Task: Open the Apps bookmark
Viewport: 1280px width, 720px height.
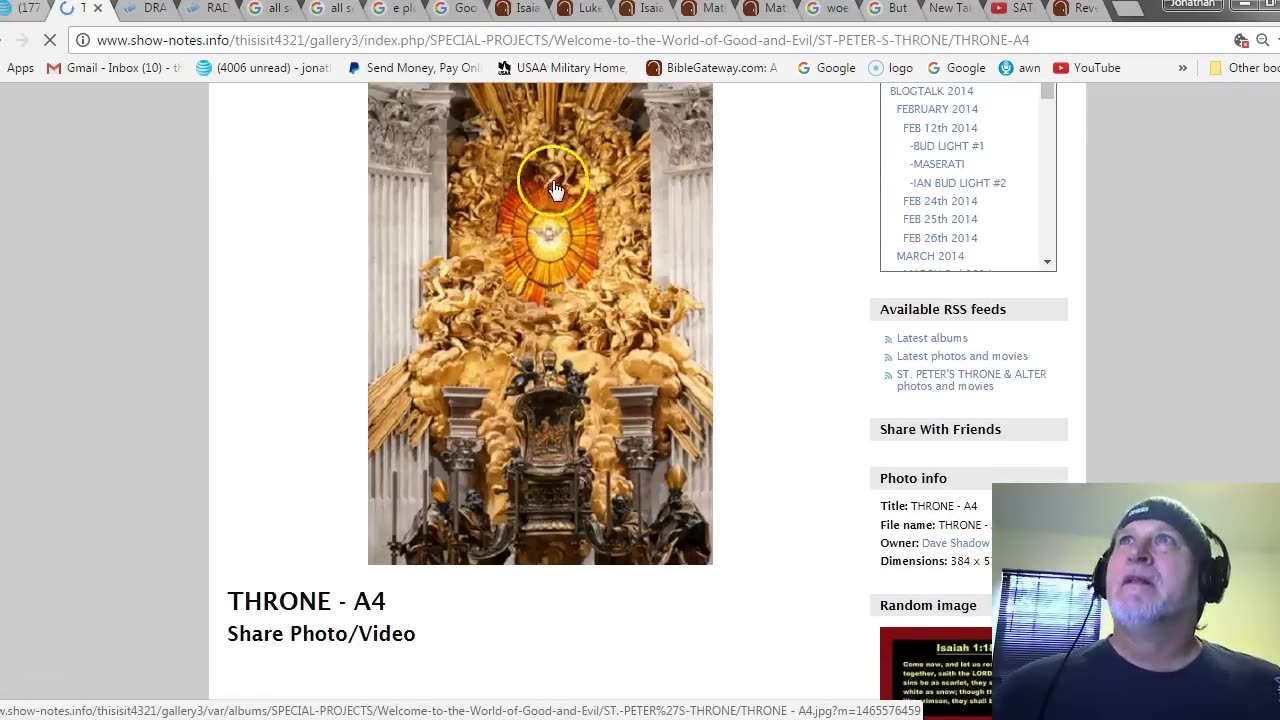Action: 20,68
